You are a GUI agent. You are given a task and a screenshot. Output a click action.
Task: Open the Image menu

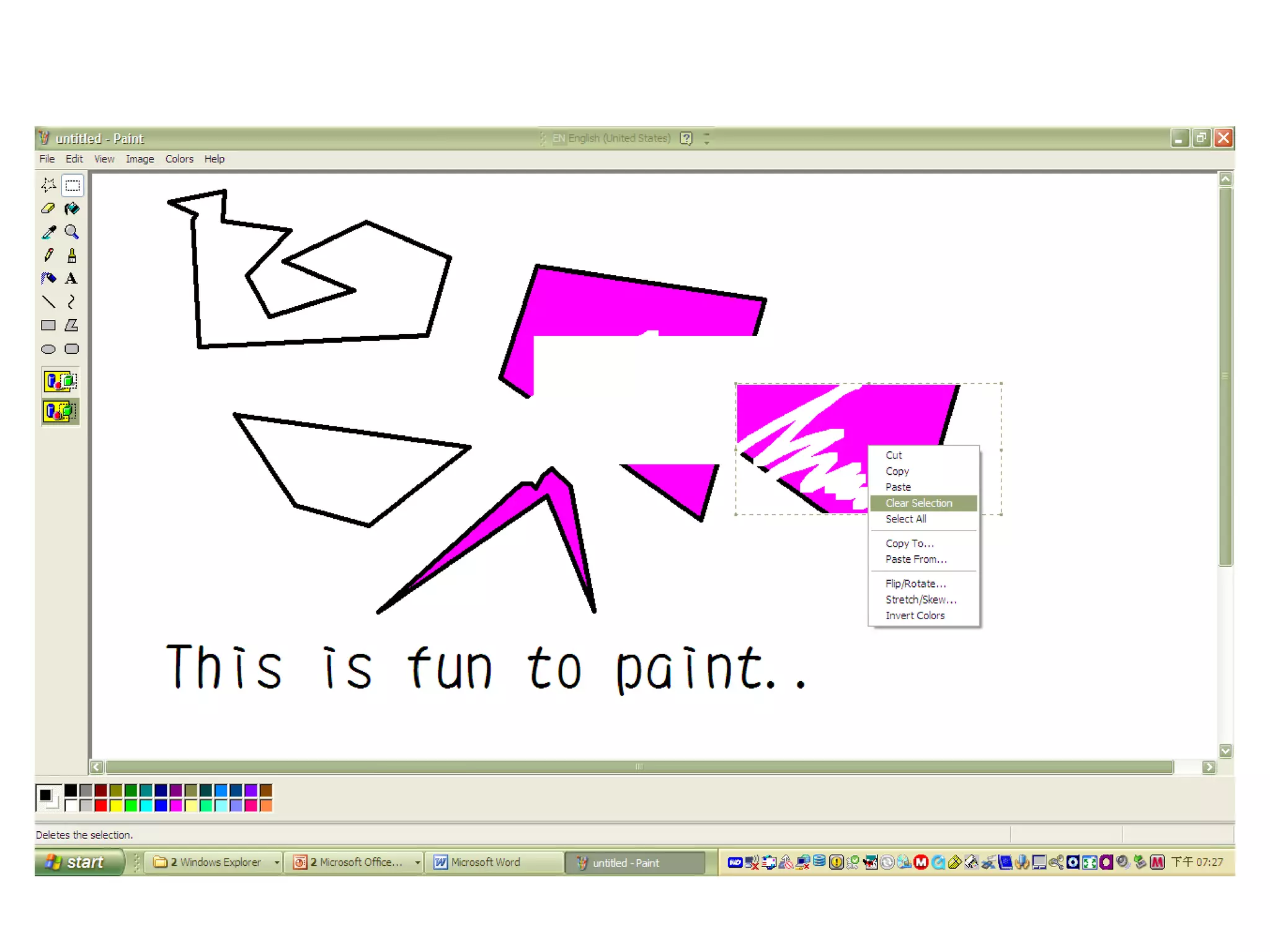(140, 159)
